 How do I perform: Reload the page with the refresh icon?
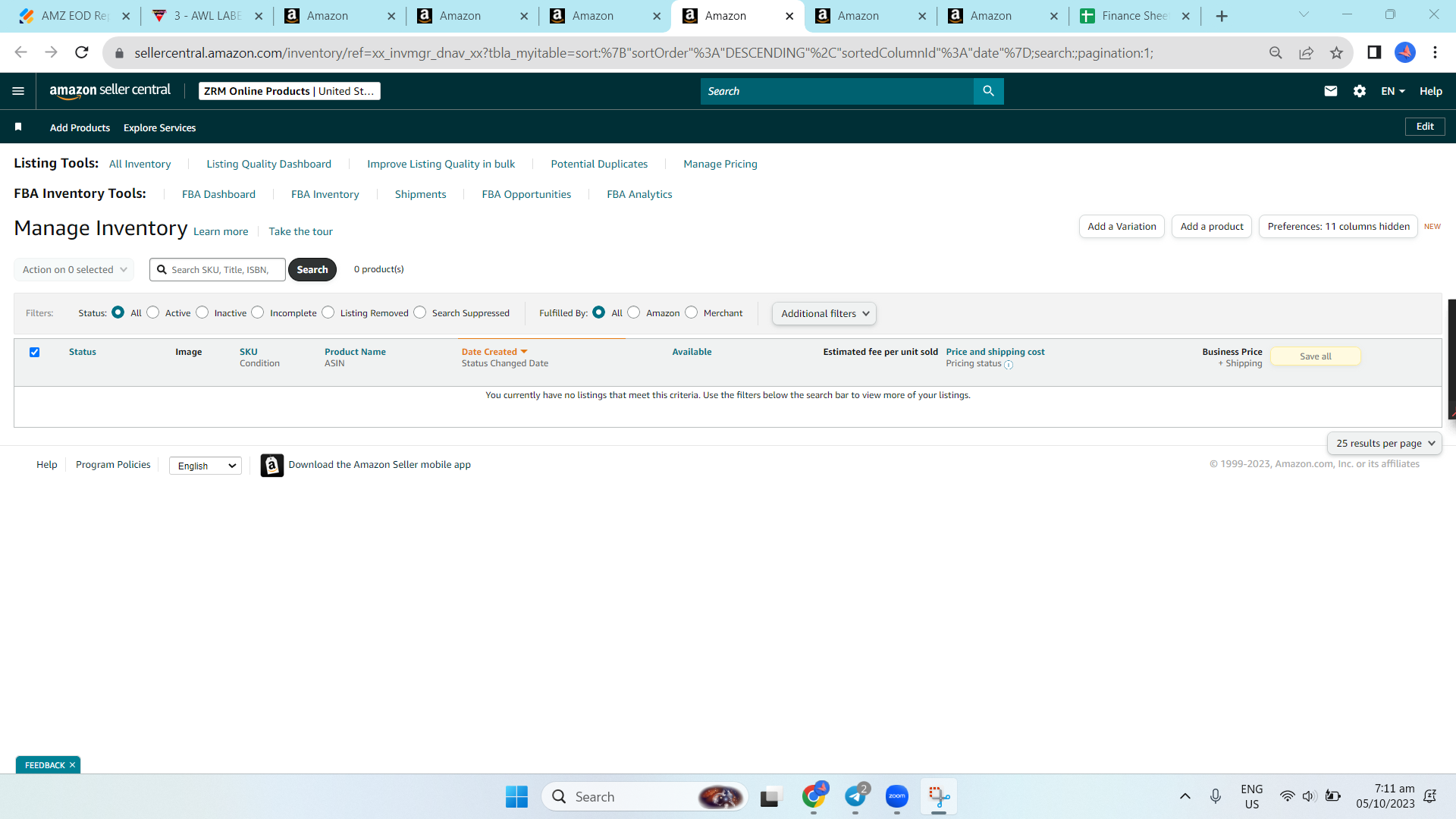pyautogui.click(x=82, y=52)
